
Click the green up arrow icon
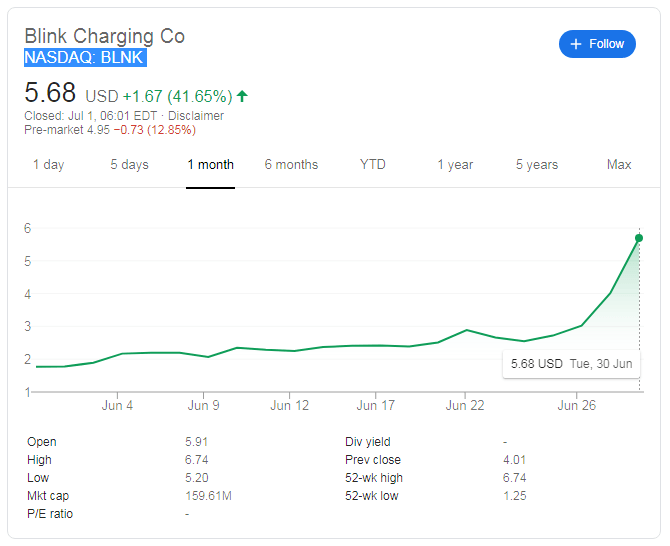click(x=242, y=96)
